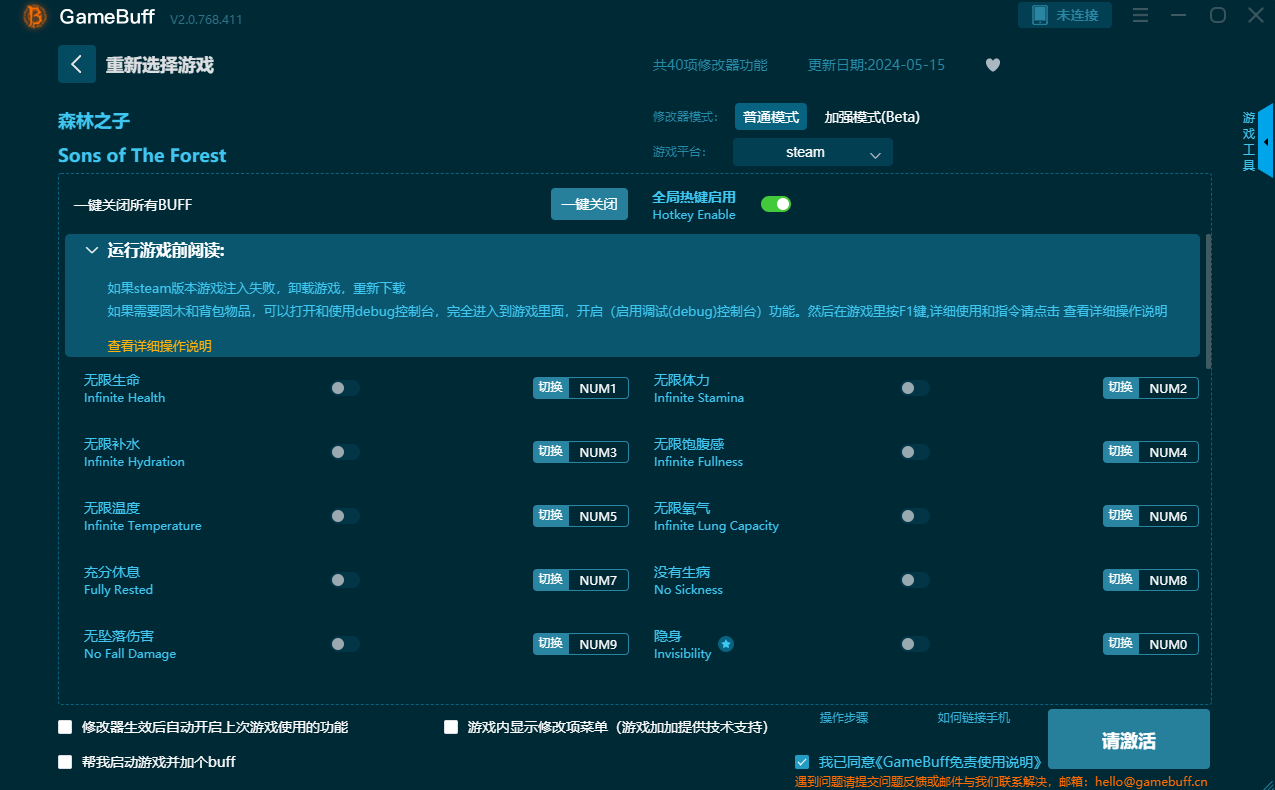Disable the Hotkey Enable global switch
Viewport: 1275px width, 790px height.
pos(776,203)
